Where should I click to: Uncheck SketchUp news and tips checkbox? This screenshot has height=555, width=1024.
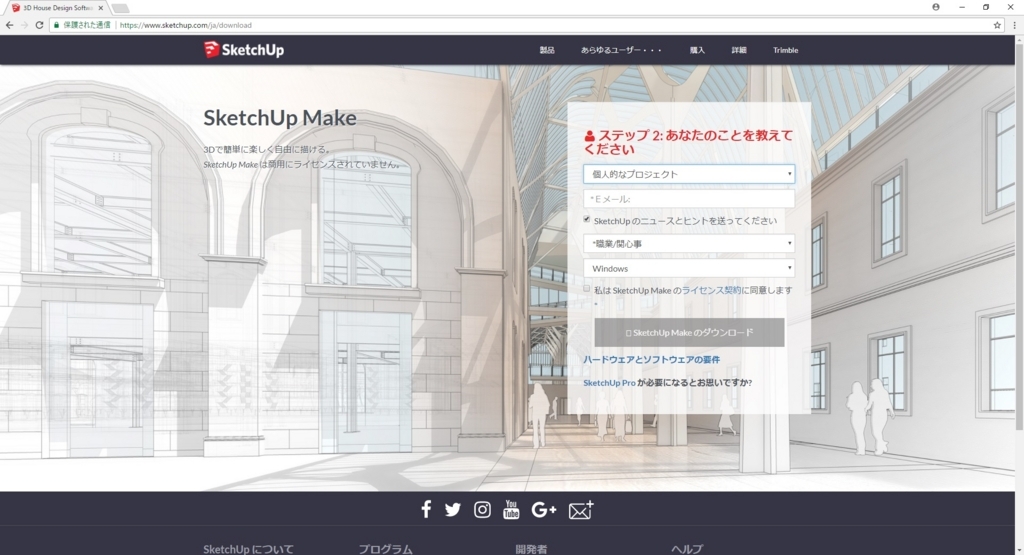(x=586, y=219)
